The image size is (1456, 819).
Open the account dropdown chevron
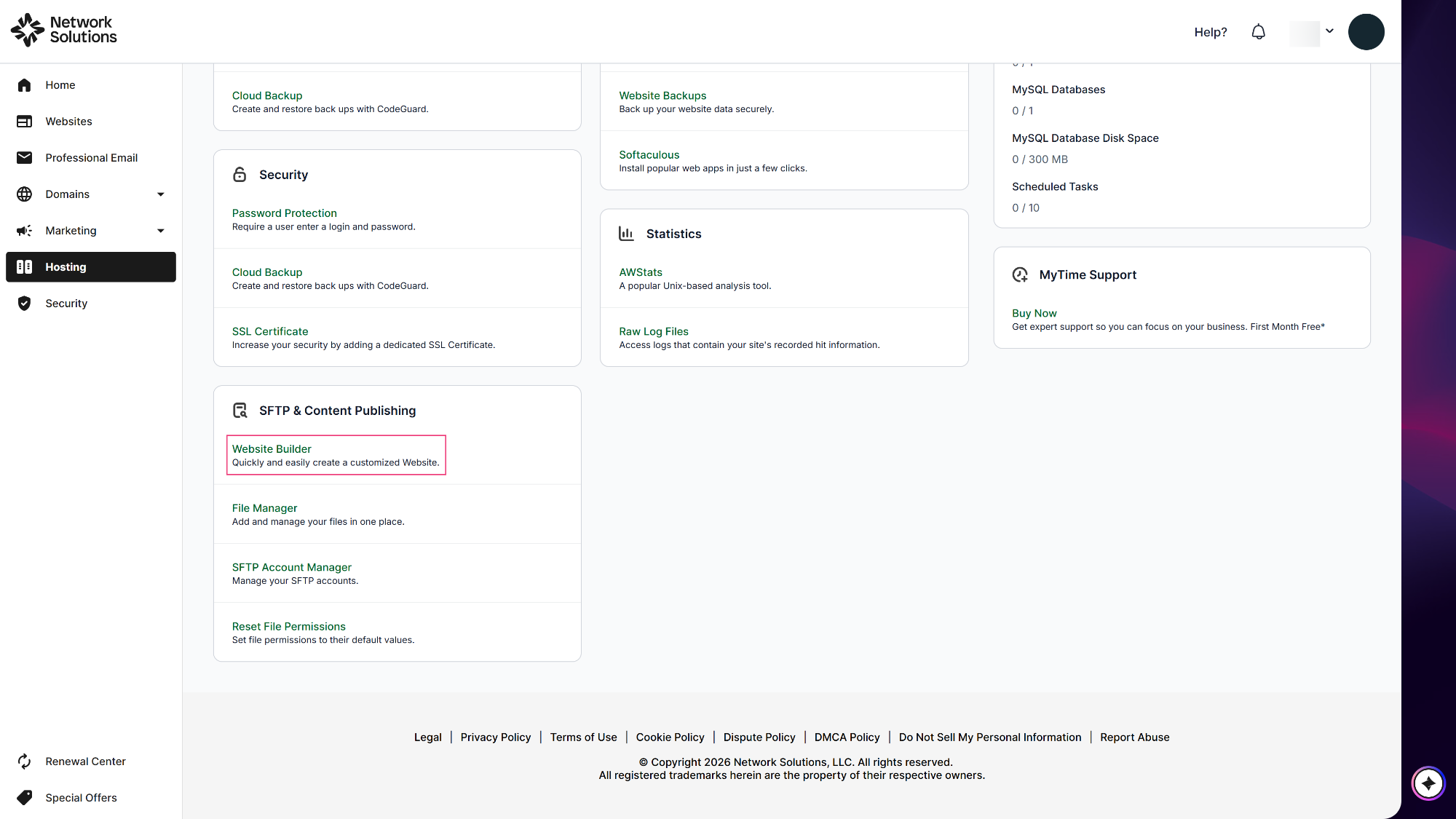coord(1329,31)
